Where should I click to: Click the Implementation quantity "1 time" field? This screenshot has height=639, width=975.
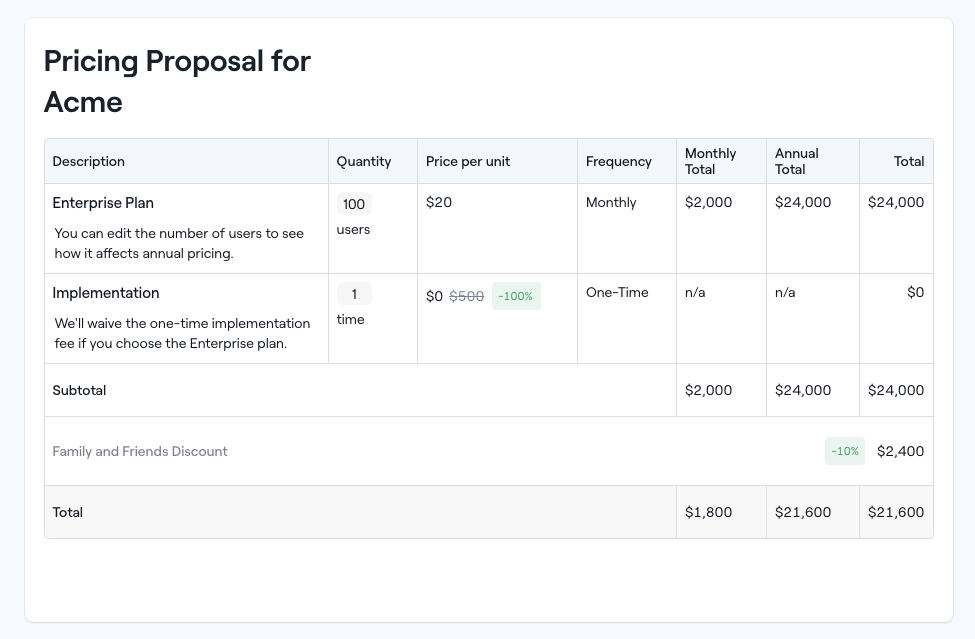tap(354, 294)
